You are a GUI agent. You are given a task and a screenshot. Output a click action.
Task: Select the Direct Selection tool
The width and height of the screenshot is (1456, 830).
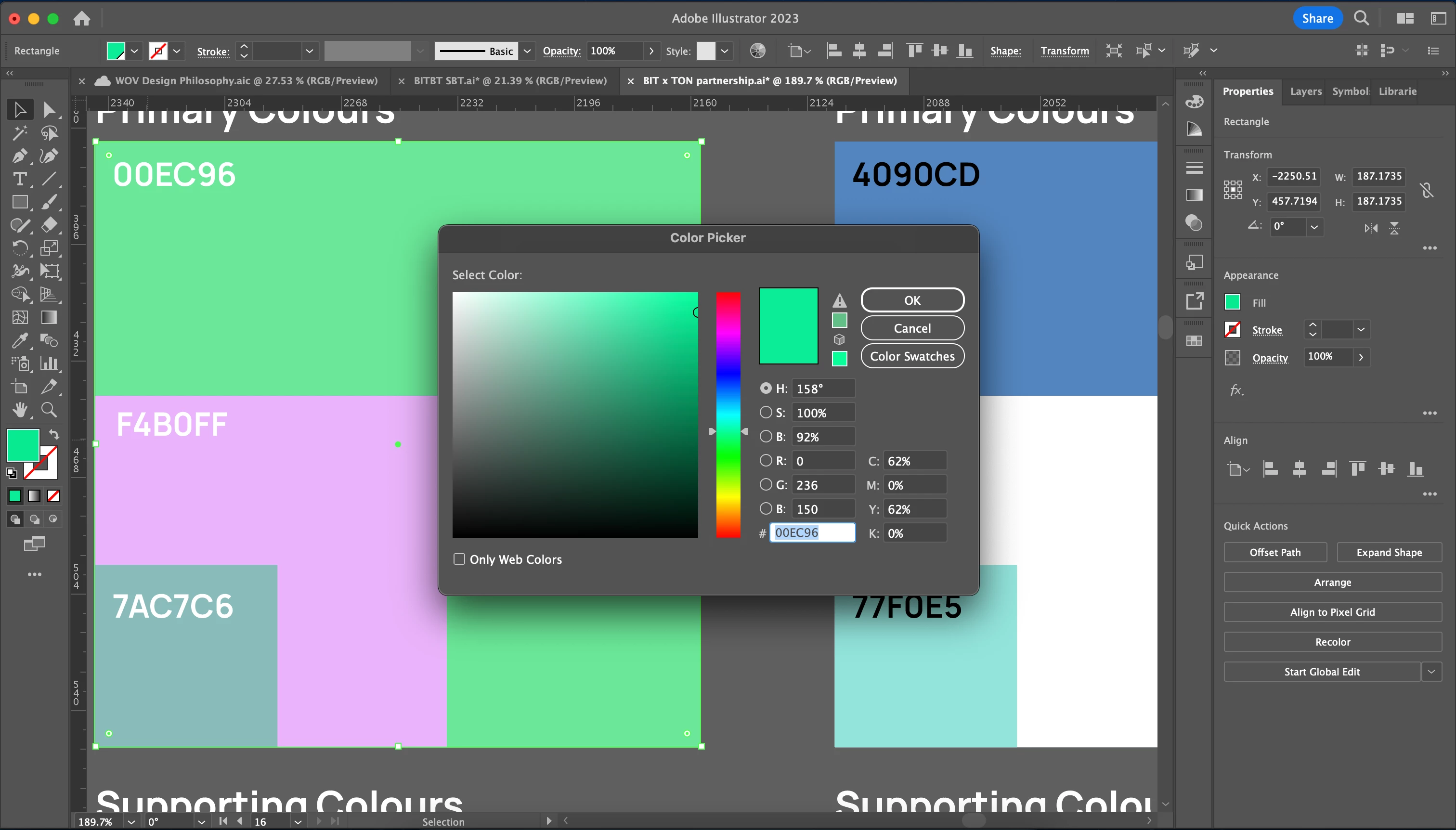click(x=49, y=109)
